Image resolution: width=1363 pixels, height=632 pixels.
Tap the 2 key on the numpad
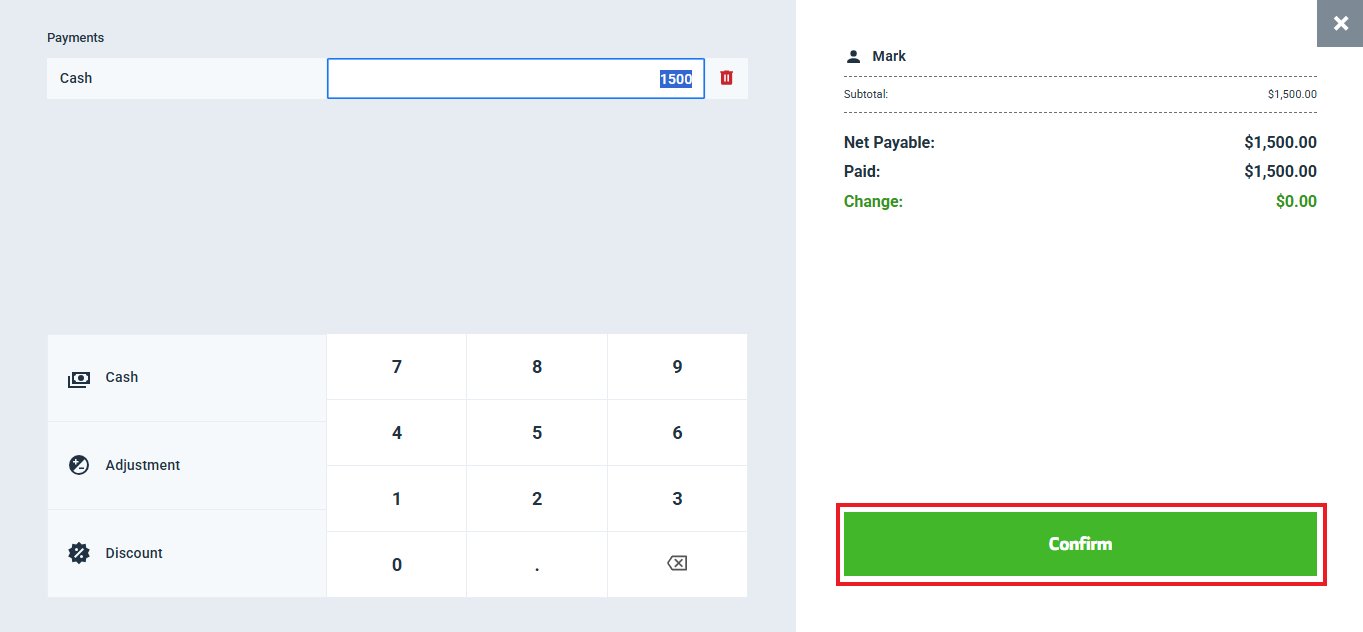(x=537, y=499)
